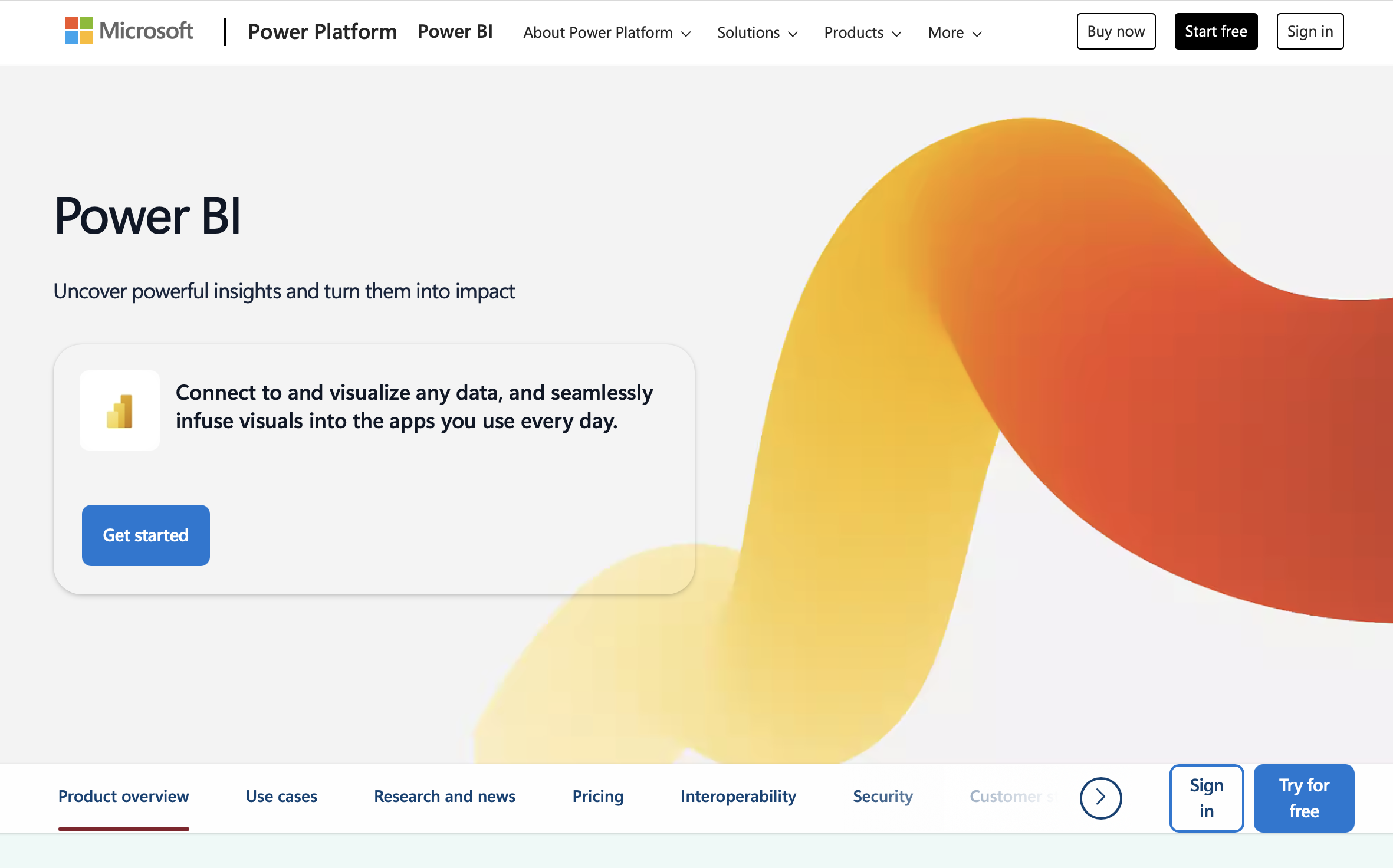
Task: Click the next arrow in section navigation
Action: coord(1100,798)
